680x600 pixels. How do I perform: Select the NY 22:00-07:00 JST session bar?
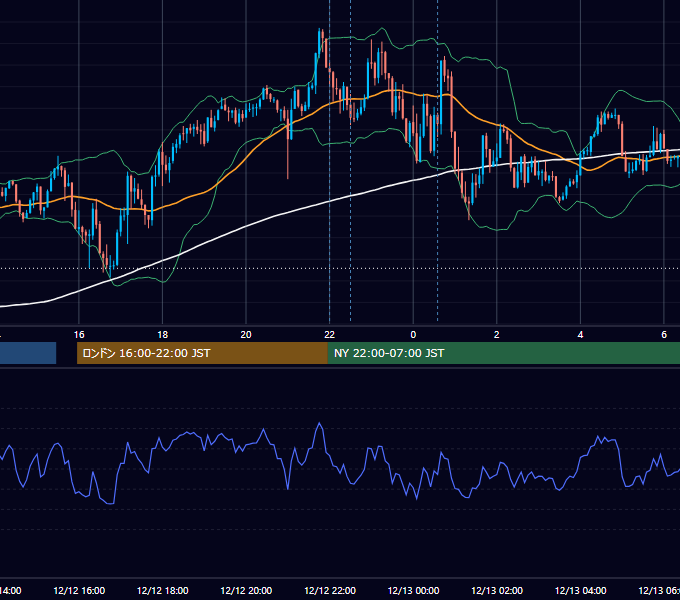tap(504, 353)
